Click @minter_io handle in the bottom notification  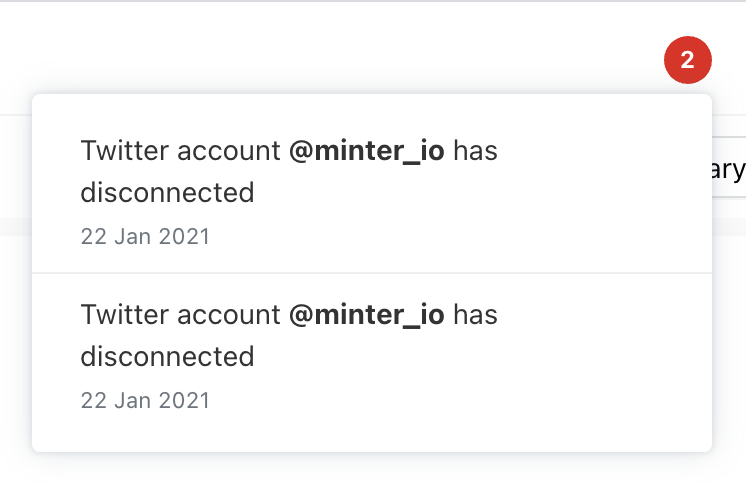pos(366,315)
